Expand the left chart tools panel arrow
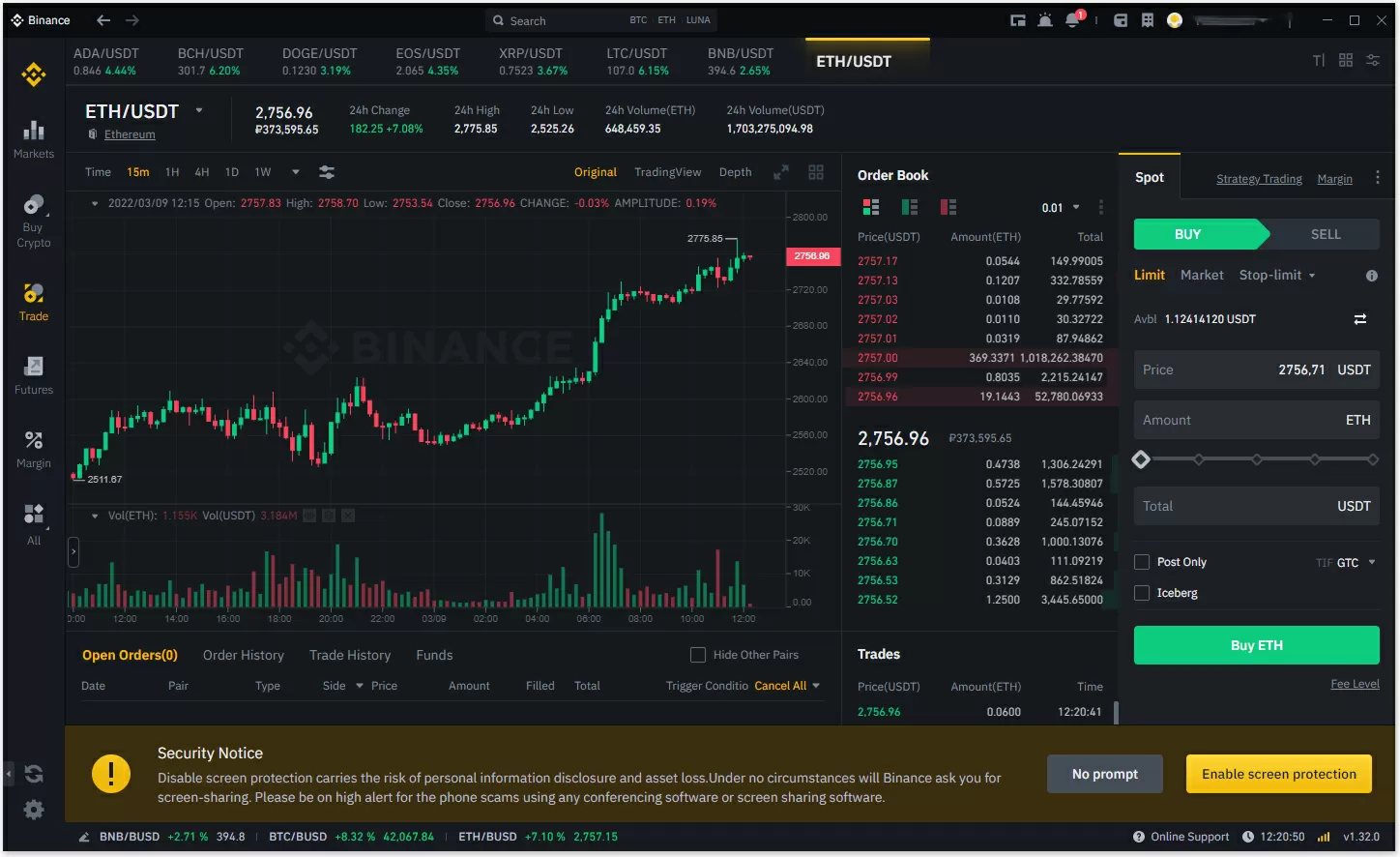This screenshot has width=1400, height=857. 73,552
